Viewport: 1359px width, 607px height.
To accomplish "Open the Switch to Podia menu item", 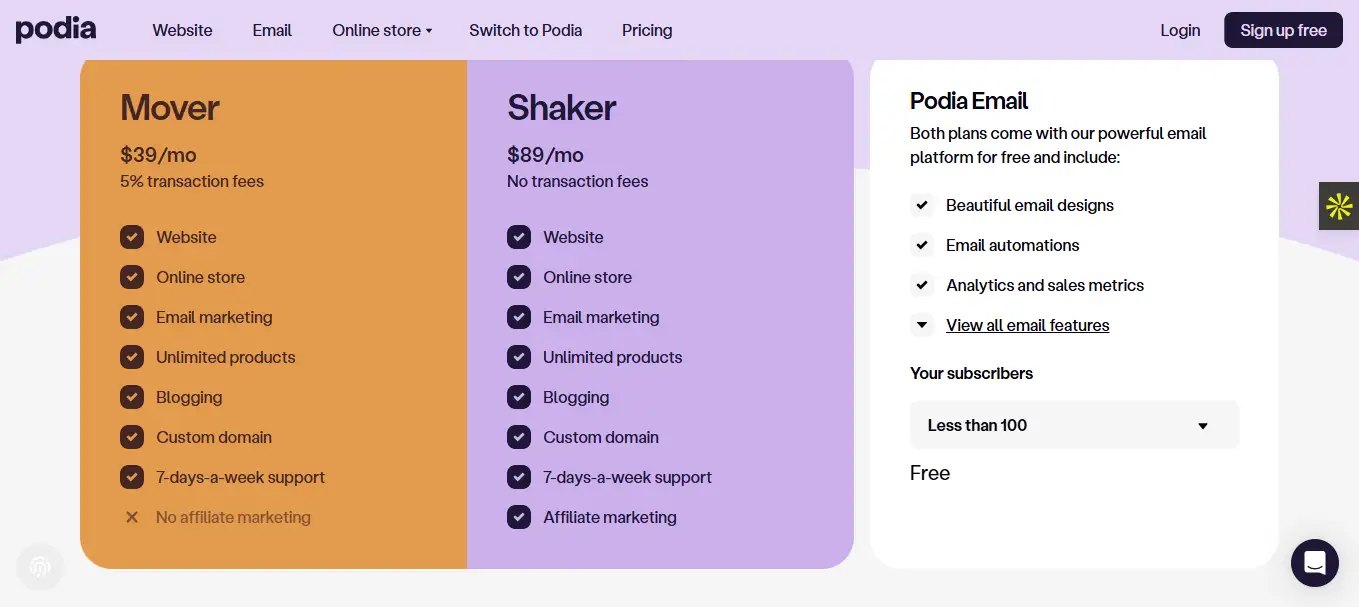I will pos(525,30).
